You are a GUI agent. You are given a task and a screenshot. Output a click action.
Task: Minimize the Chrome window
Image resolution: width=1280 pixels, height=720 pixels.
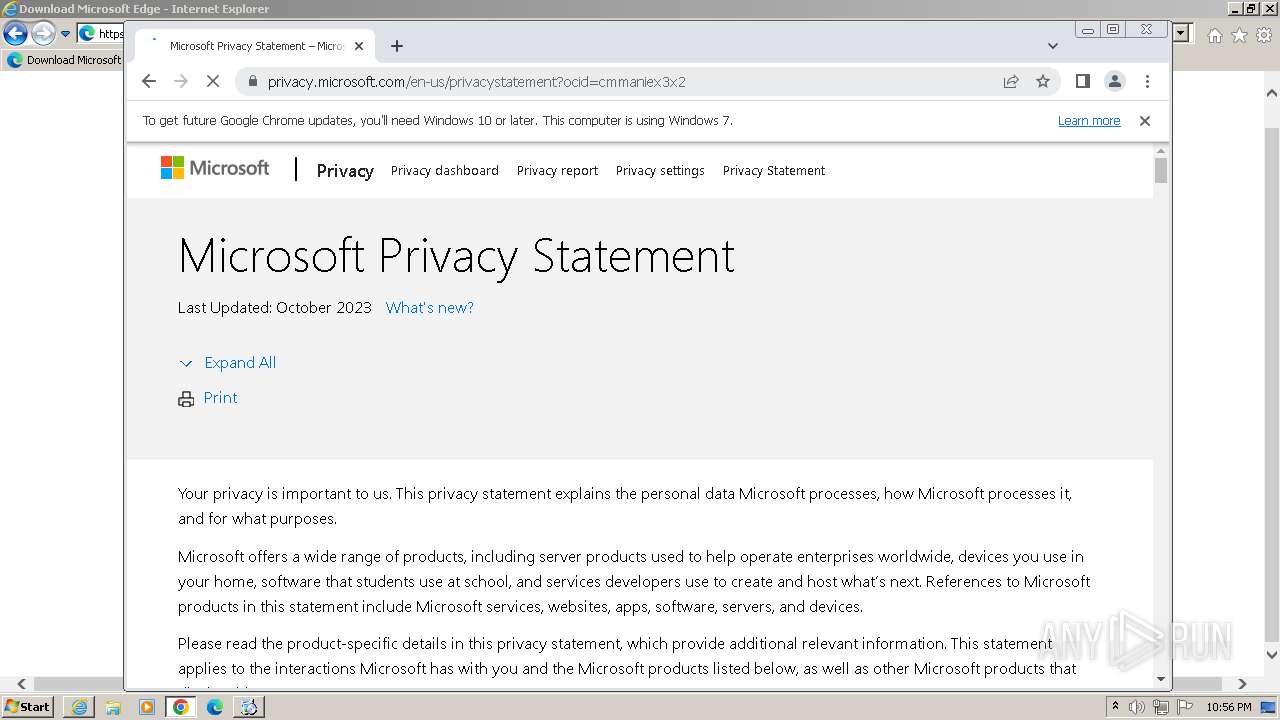pyautogui.click(x=1088, y=30)
